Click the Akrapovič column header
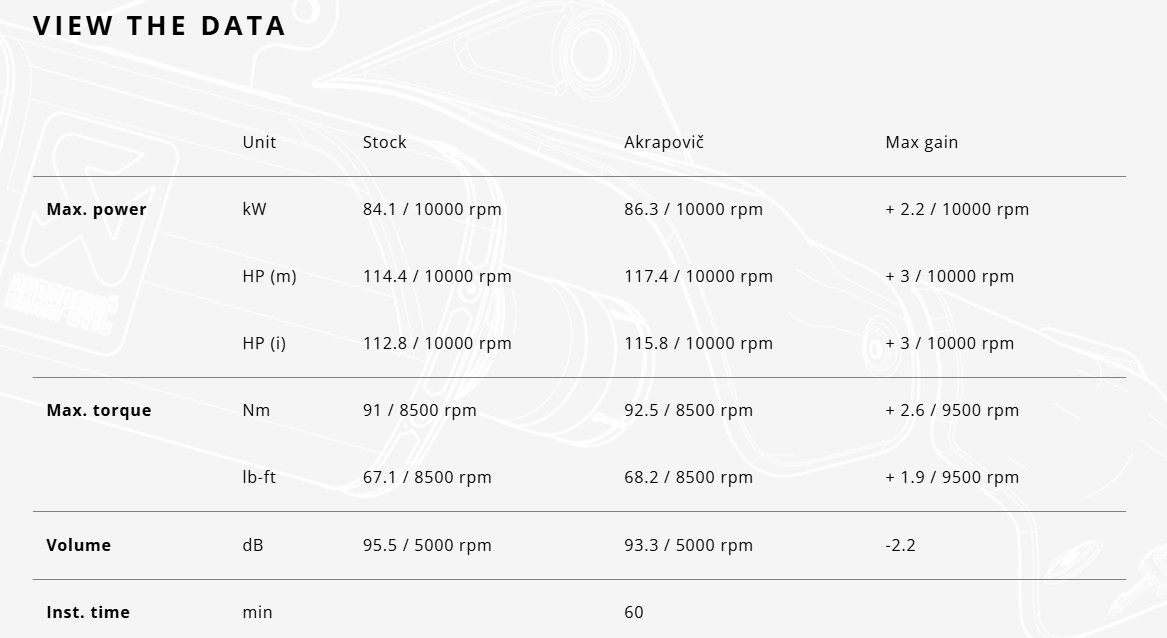 (664, 142)
